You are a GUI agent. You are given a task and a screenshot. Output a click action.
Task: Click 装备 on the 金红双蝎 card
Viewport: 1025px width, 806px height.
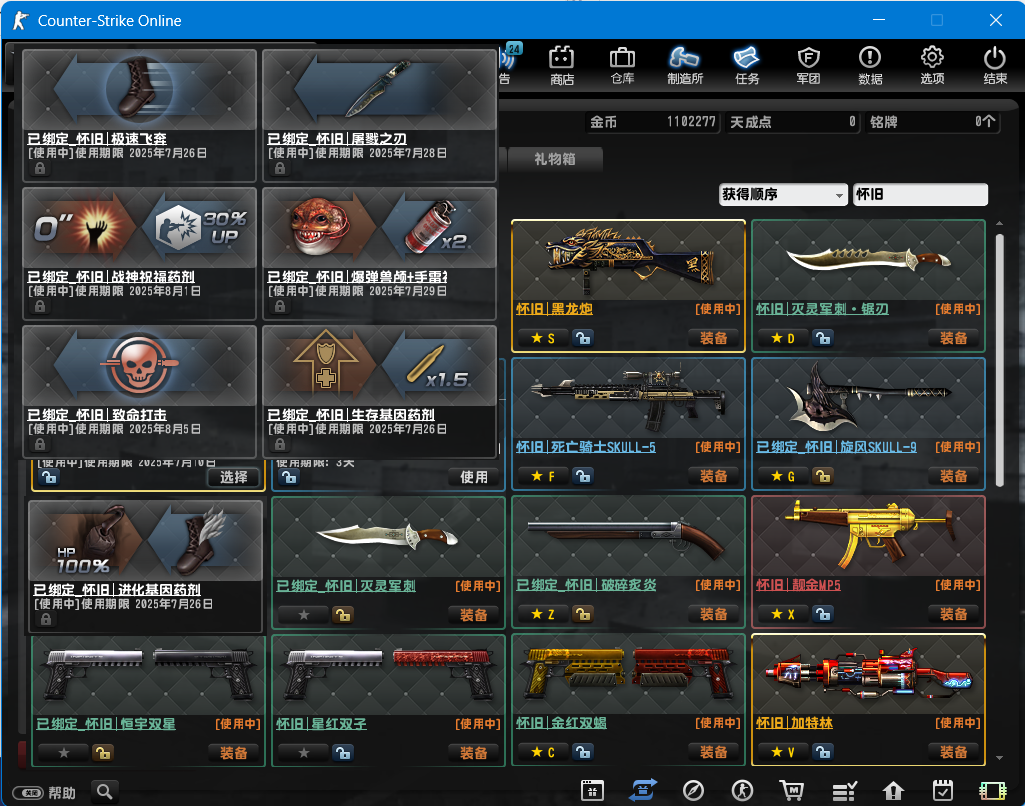tap(713, 752)
